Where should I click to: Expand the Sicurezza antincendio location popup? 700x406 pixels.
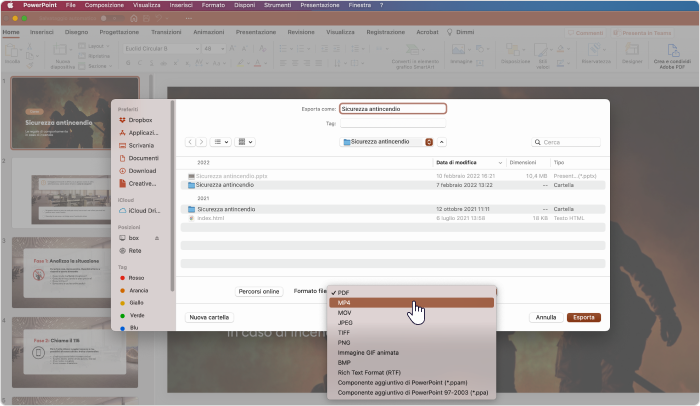pos(429,142)
